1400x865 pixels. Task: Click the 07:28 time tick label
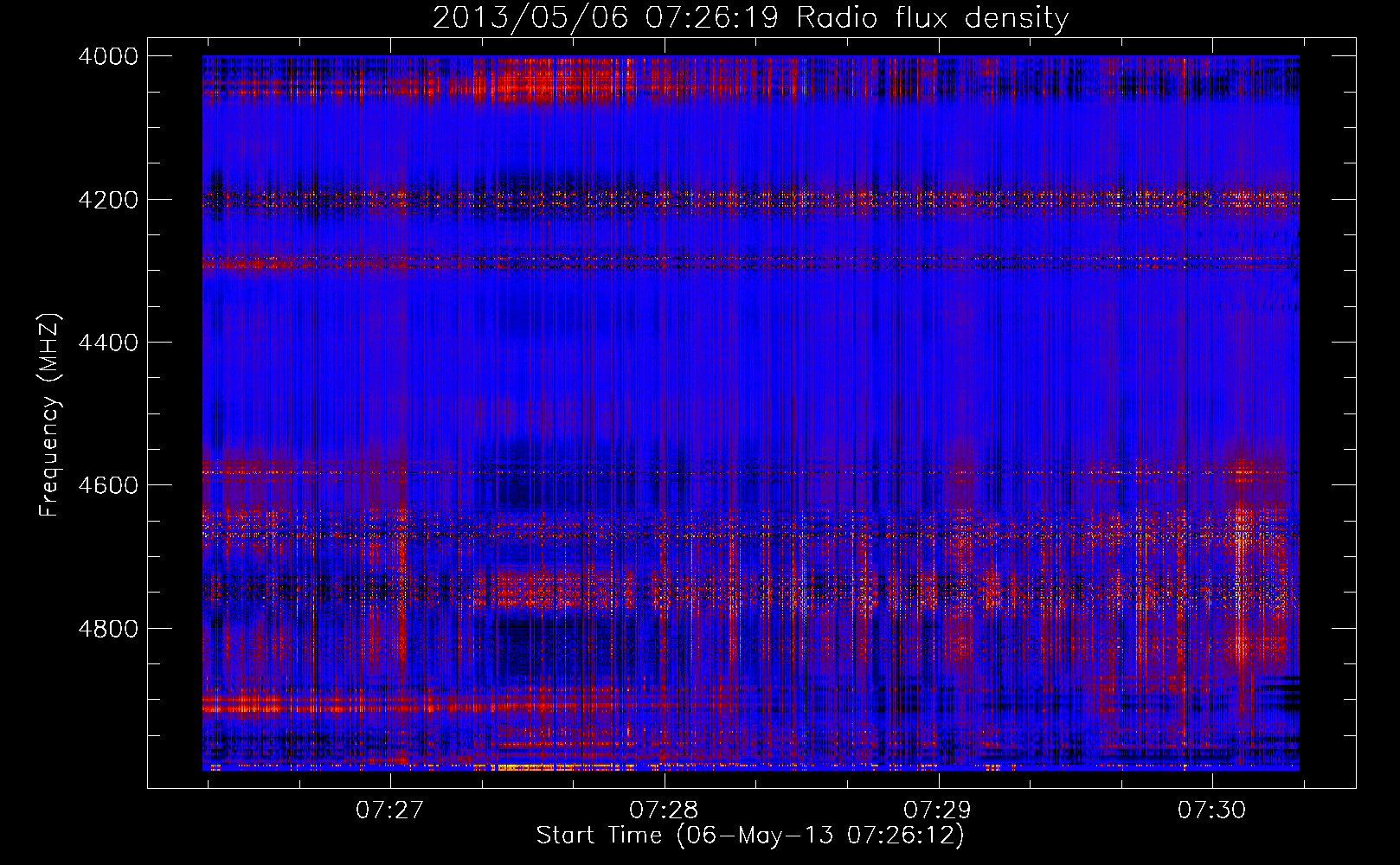[x=664, y=811]
